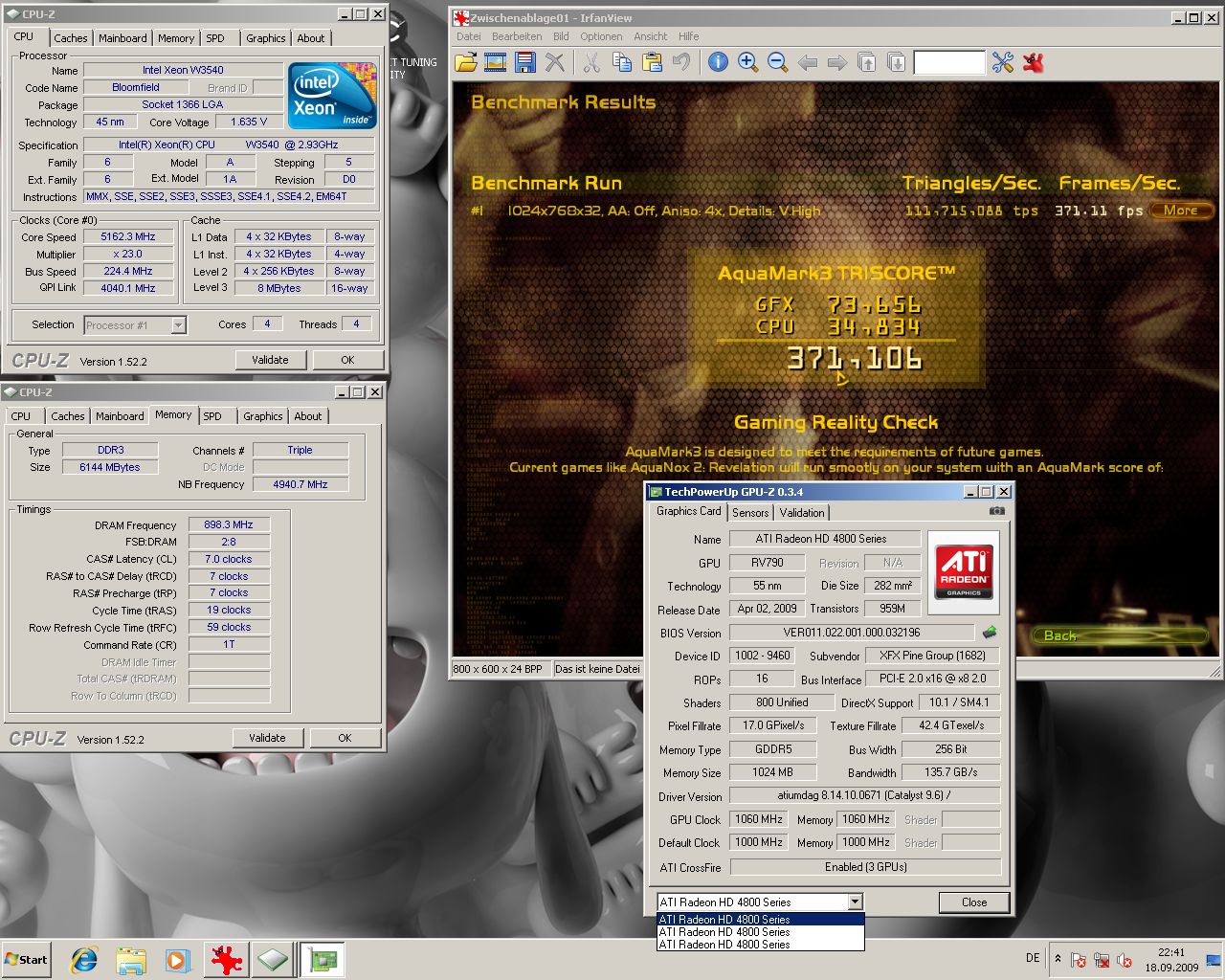The height and width of the screenshot is (980, 1225).
Task: Go to previous image with left arrow
Action: (808, 63)
